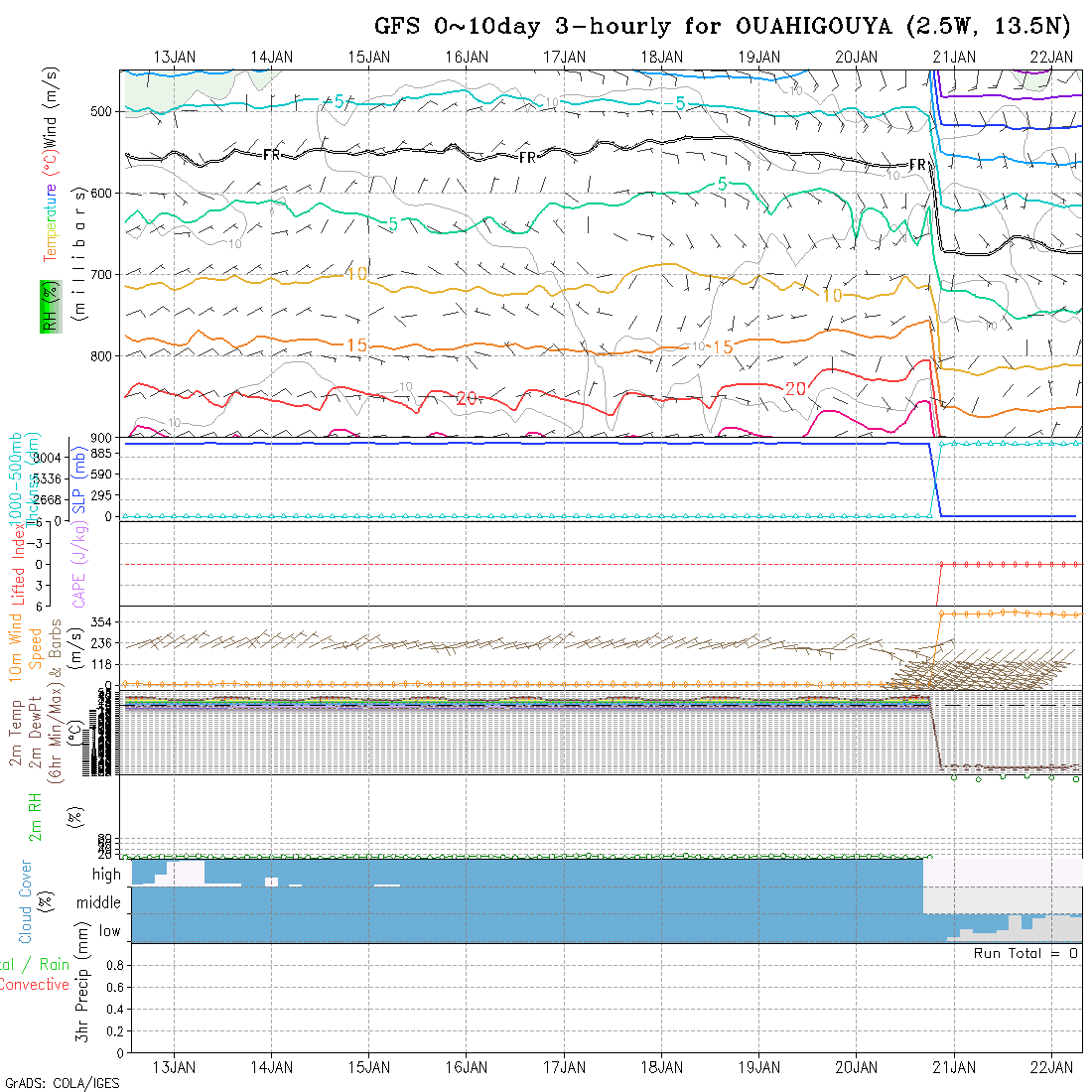This screenshot has width=1092, height=1092.
Task: Select the 'low' cloud cover row label
Action: point(109,931)
